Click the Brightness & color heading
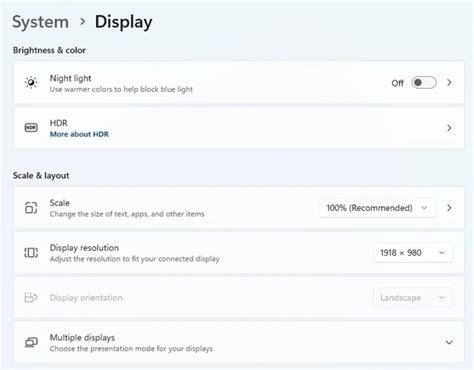This screenshot has width=474, height=370. [49, 50]
